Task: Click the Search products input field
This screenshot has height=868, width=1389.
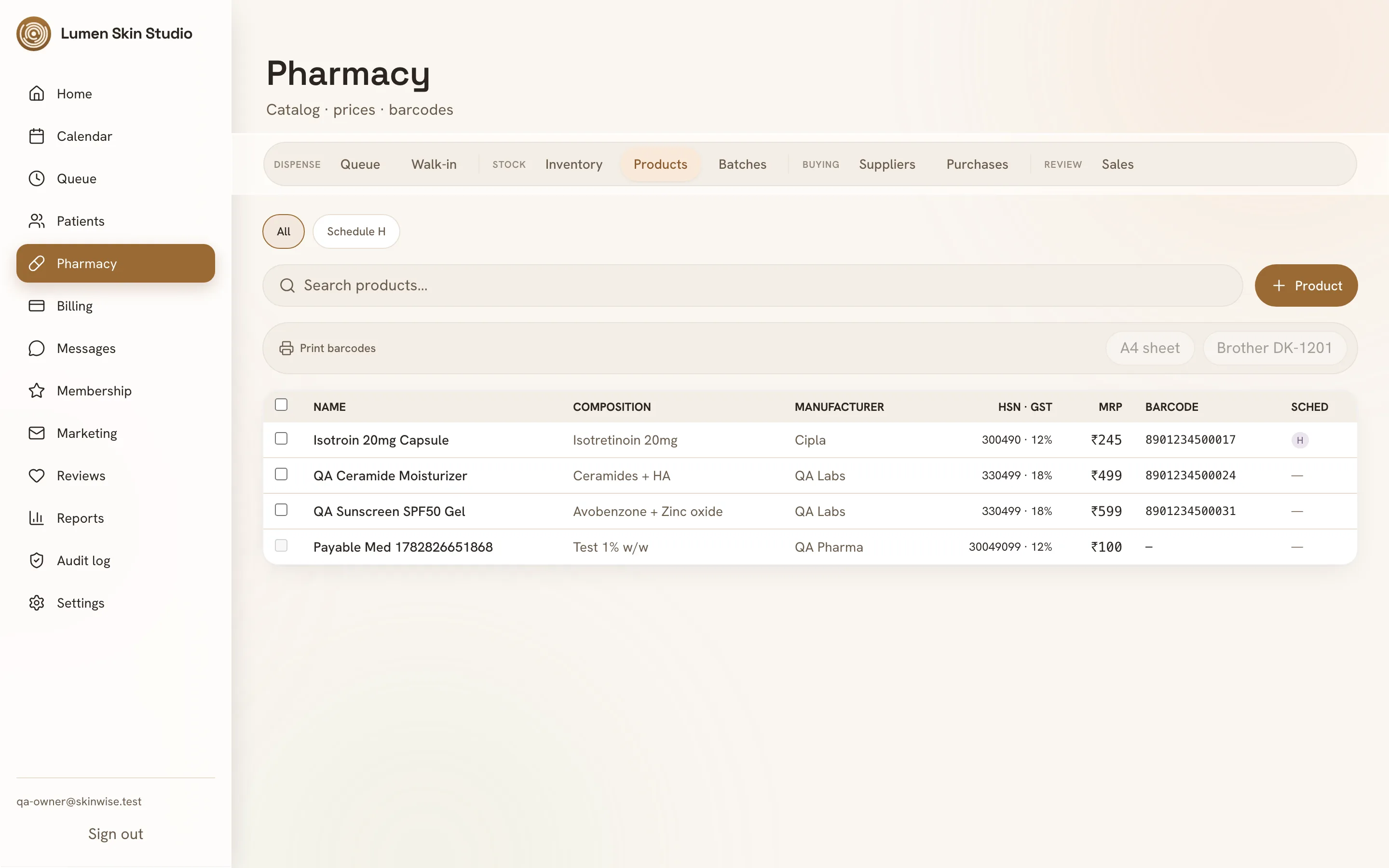Action: coord(752,285)
